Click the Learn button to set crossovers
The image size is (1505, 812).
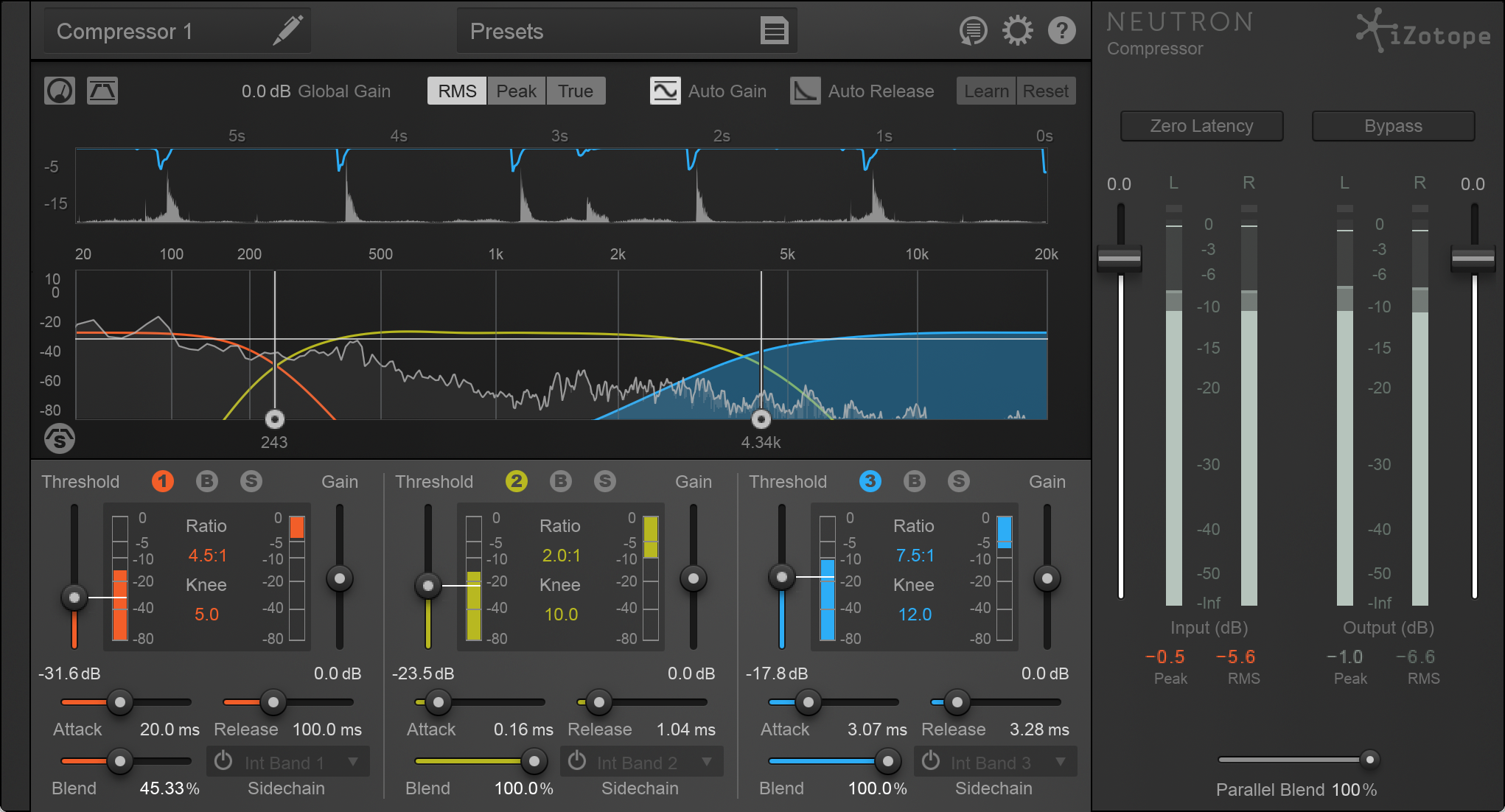tap(985, 91)
